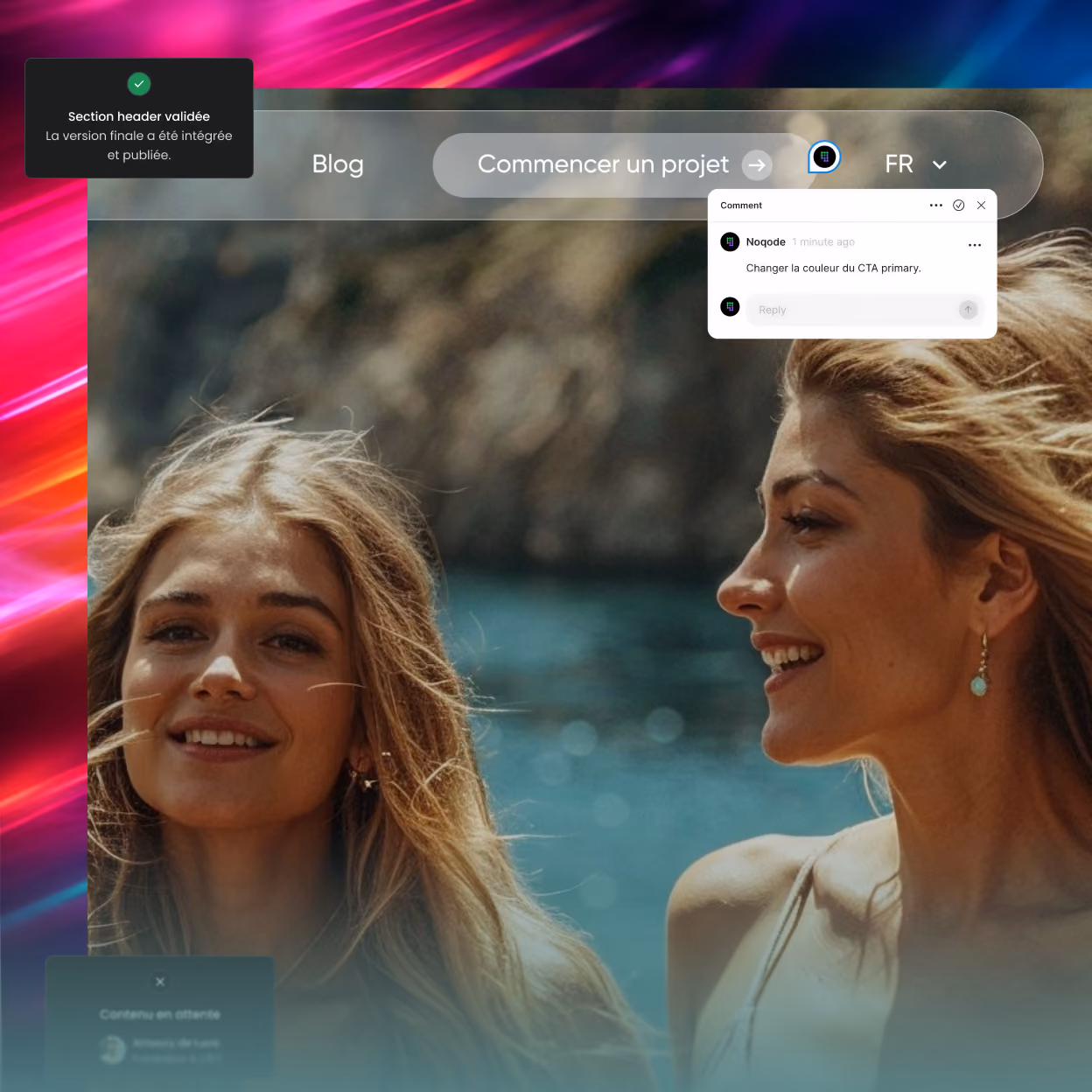Click the "Noqode" author name

pos(766,242)
